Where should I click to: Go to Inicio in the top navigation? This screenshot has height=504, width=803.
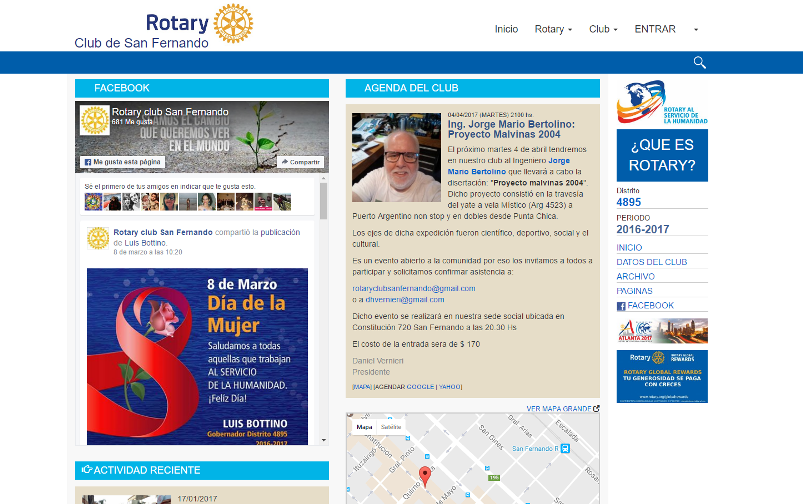(506, 29)
